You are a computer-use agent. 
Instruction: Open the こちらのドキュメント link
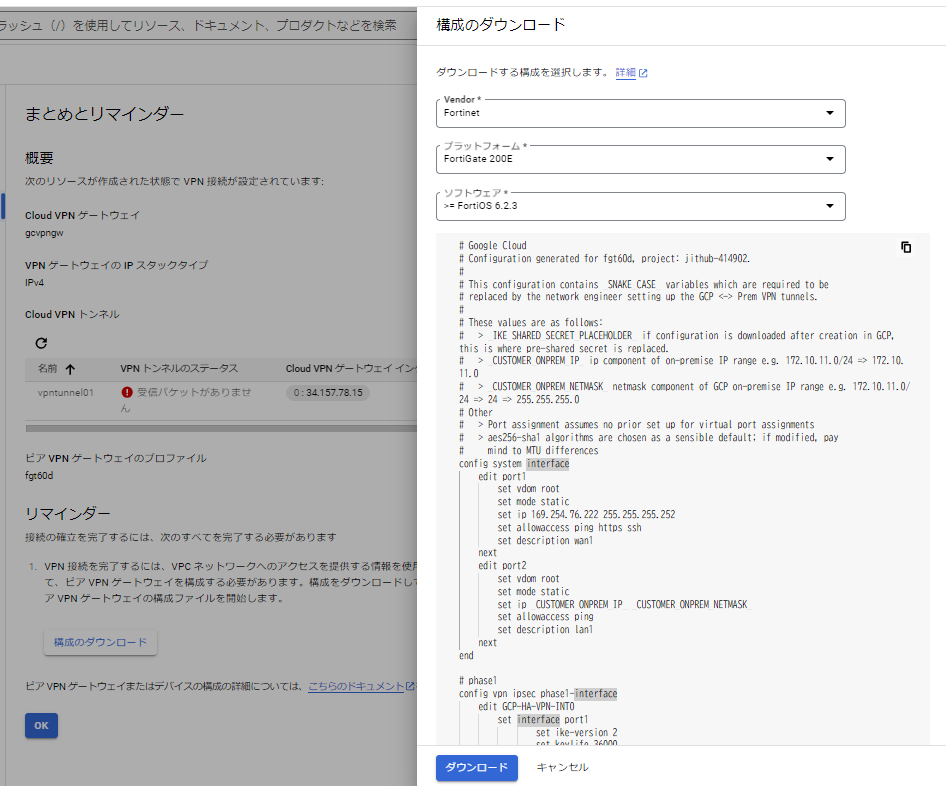point(355,686)
